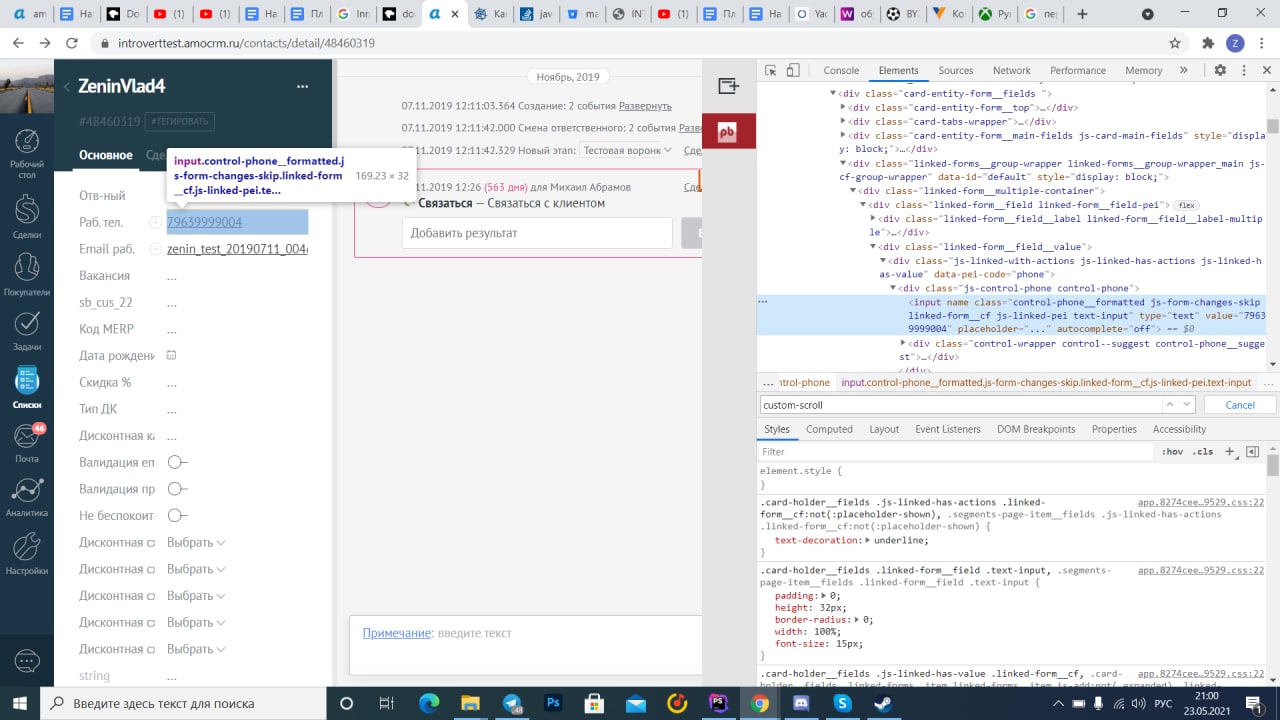The height and width of the screenshot is (720, 1280).
Task: Toggle :hov element state panel
Action: (1172, 452)
